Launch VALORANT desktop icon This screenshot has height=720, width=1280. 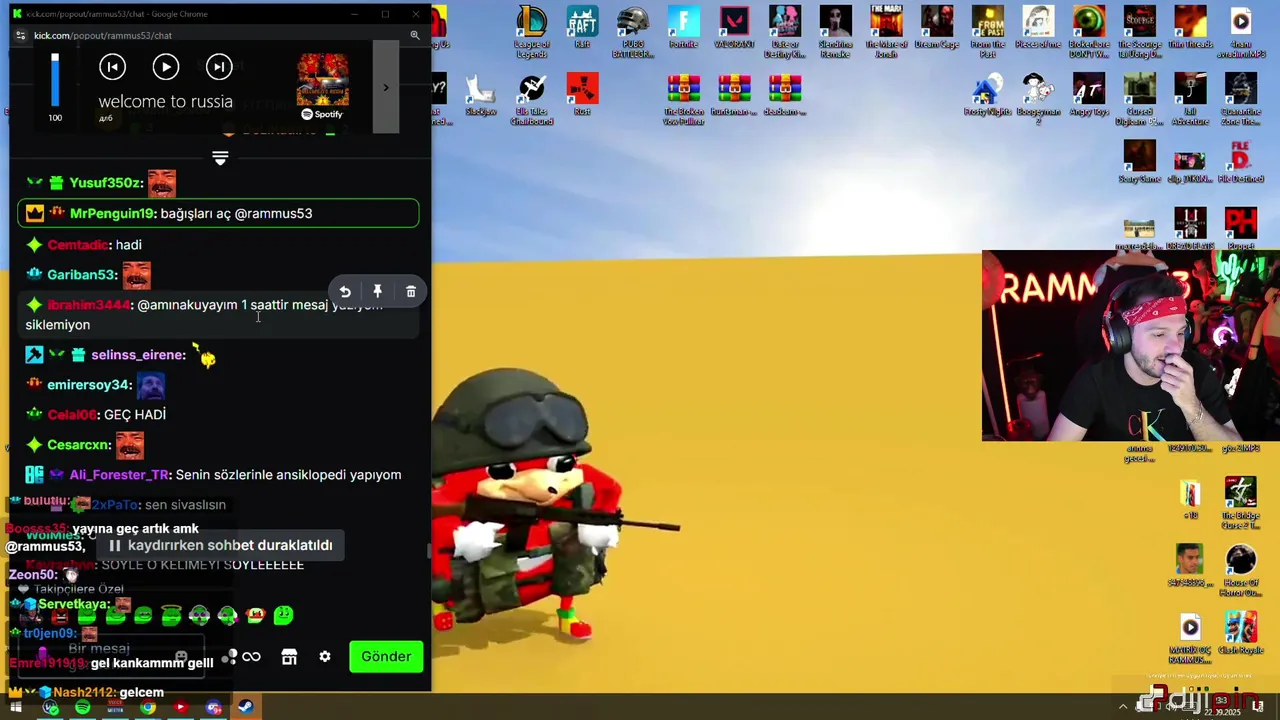coord(734,27)
